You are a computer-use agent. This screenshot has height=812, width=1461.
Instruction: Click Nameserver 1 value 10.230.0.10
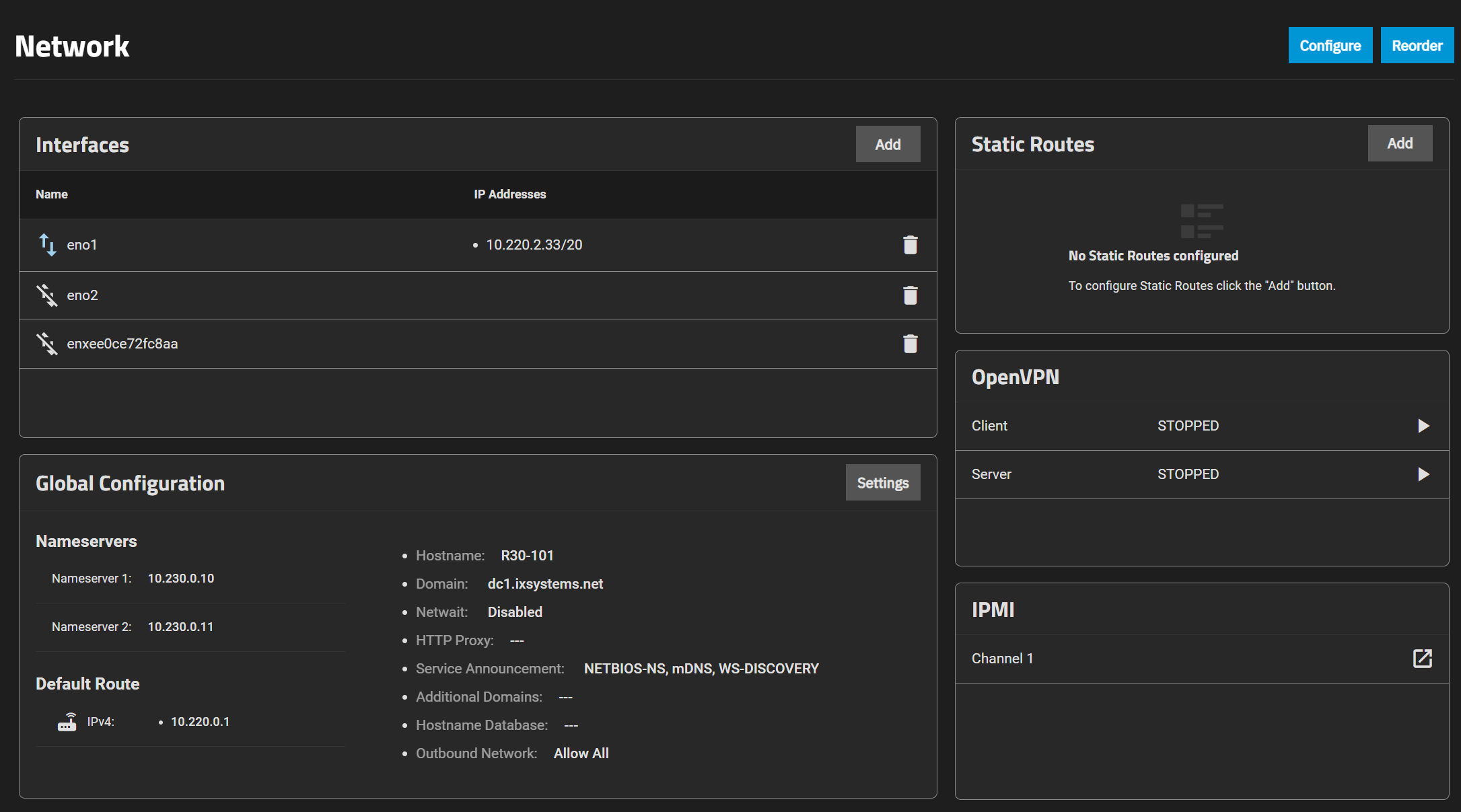[181, 579]
